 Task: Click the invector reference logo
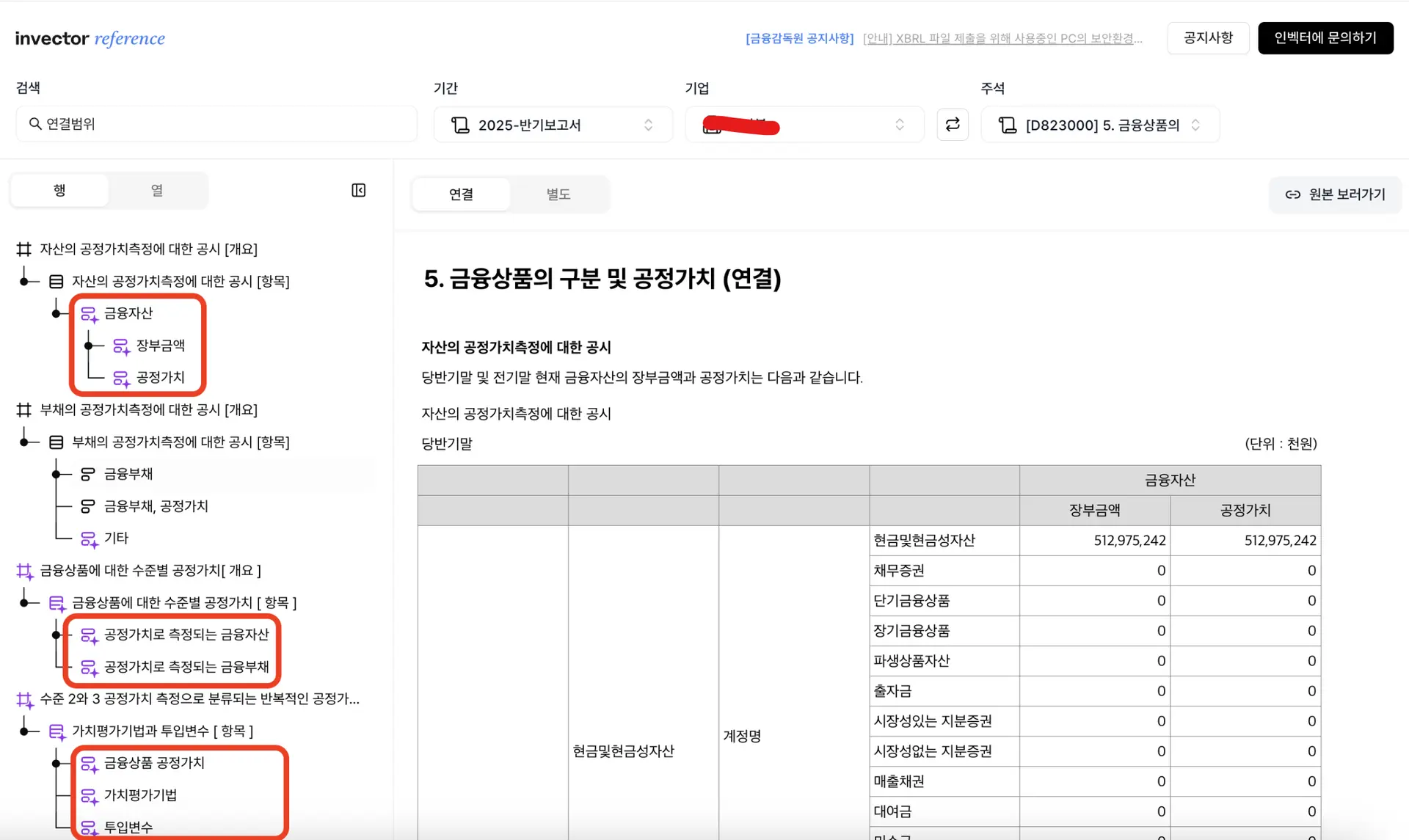point(90,38)
